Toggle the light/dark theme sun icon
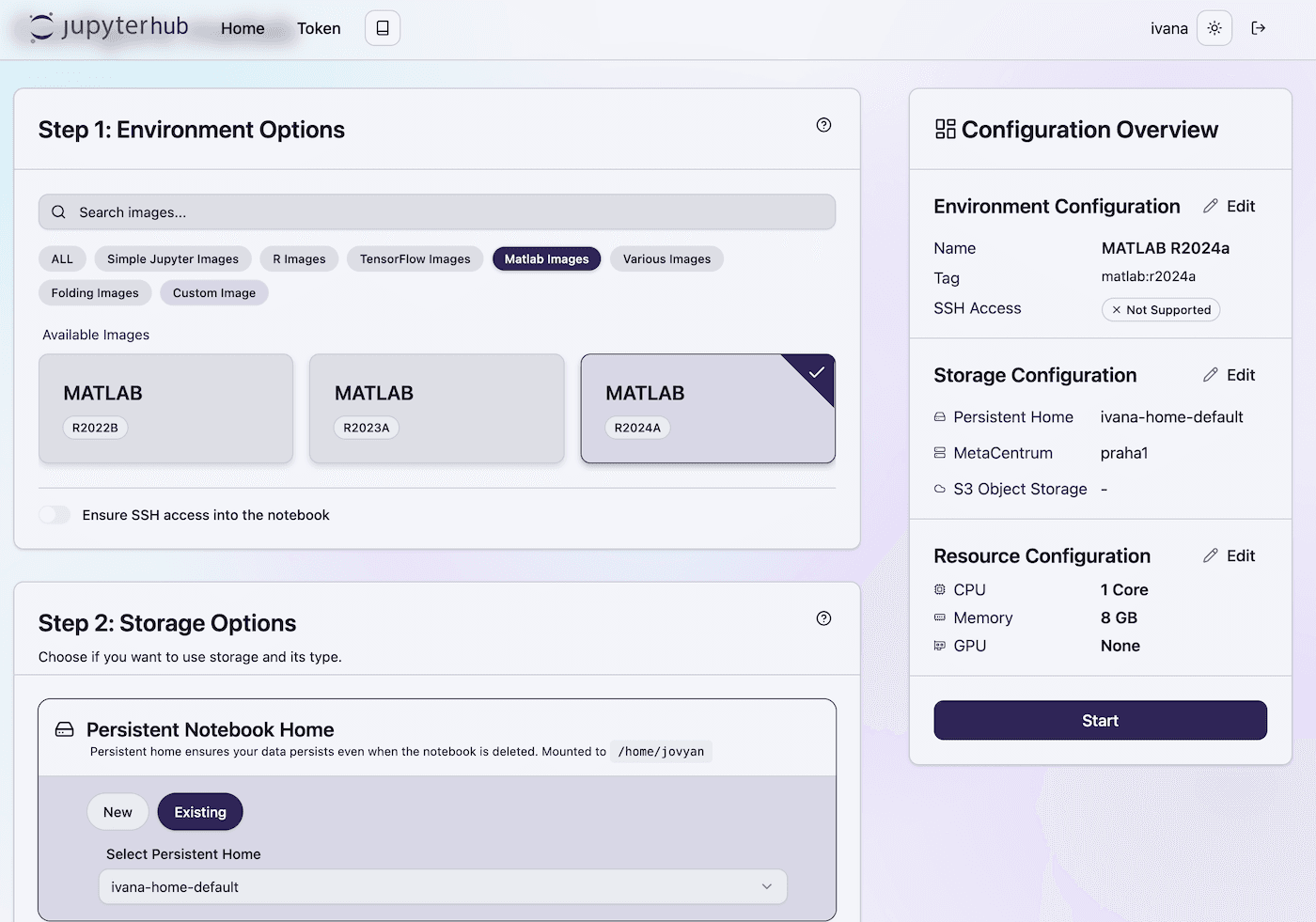Image resolution: width=1316 pixels, height=922 pixels. [1214, 28]
